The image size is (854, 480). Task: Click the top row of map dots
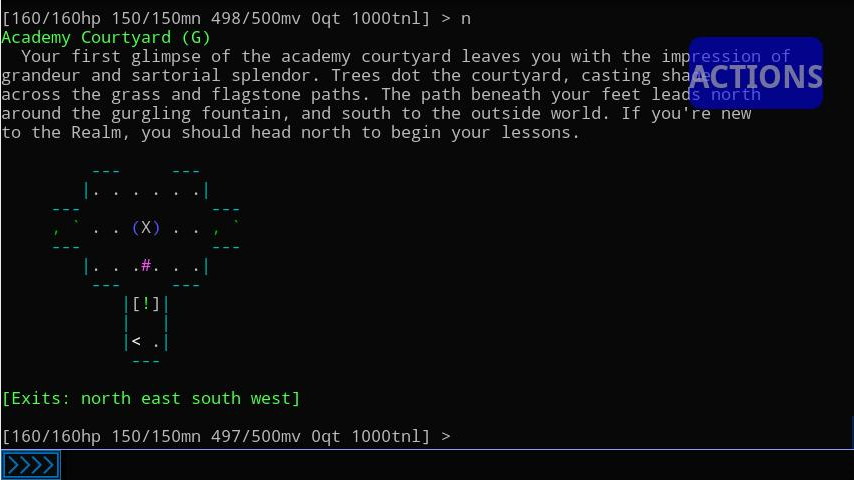(x=146, y=189)
